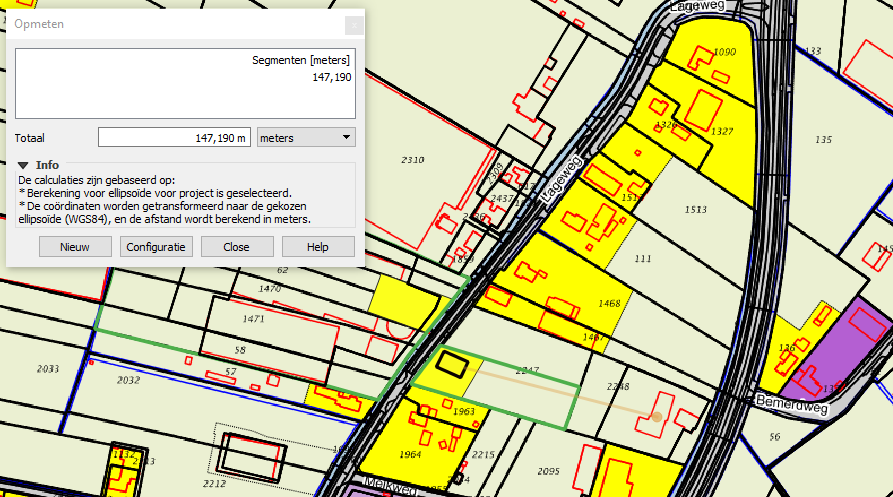893x497 pixels.
Task: Click parcel label 1470 on map
Action: [269, 289]
